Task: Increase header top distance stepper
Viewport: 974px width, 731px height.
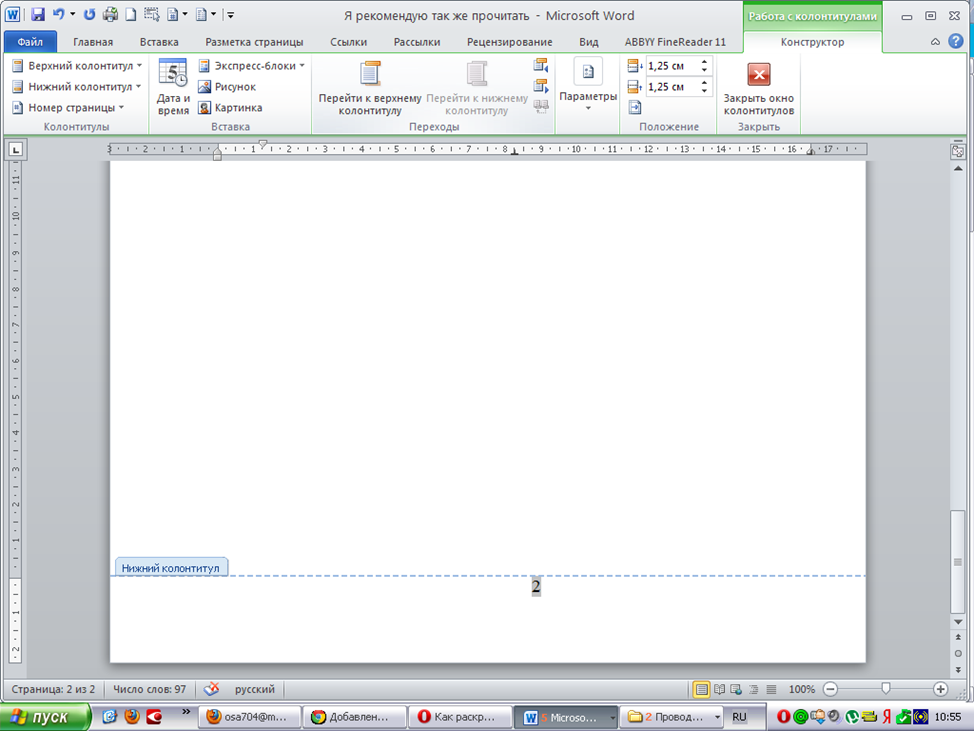Action: click(704, 61)
